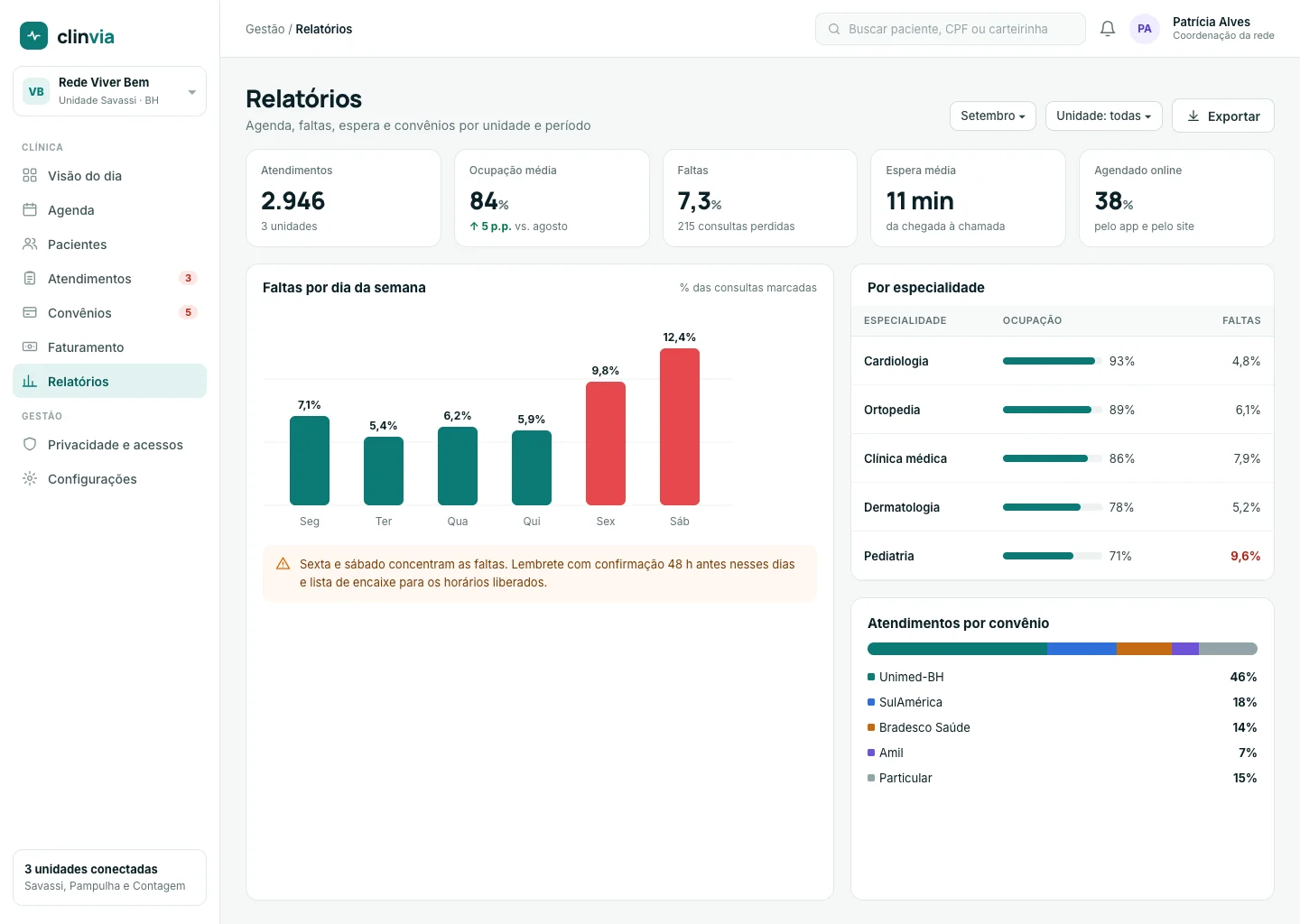Click the Atendimentos badge showing 3
Image resolution: width=1300 pixels, height=924 pixels.
click(x=188, y=278)
